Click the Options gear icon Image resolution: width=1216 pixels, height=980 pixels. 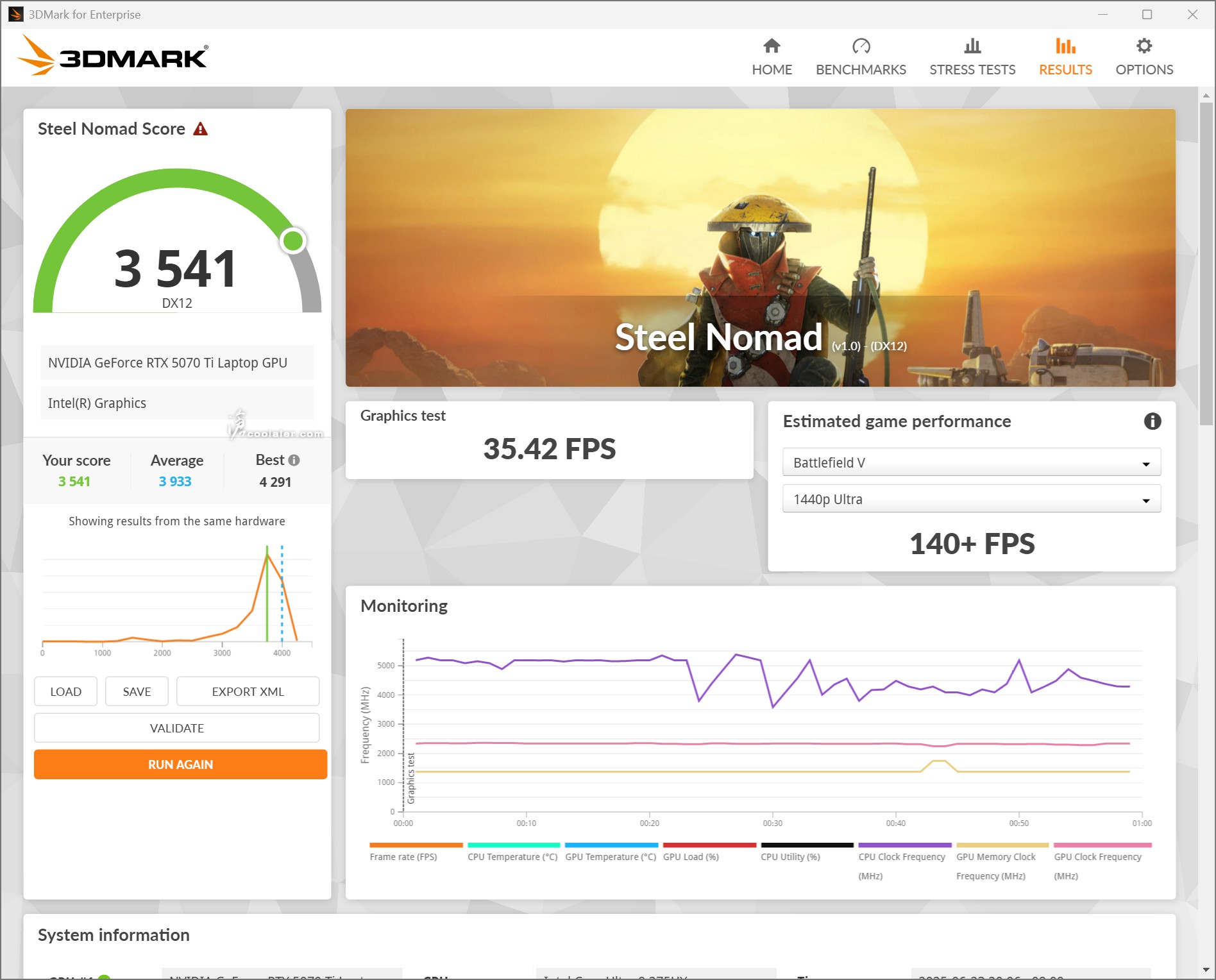(1144, 46)
